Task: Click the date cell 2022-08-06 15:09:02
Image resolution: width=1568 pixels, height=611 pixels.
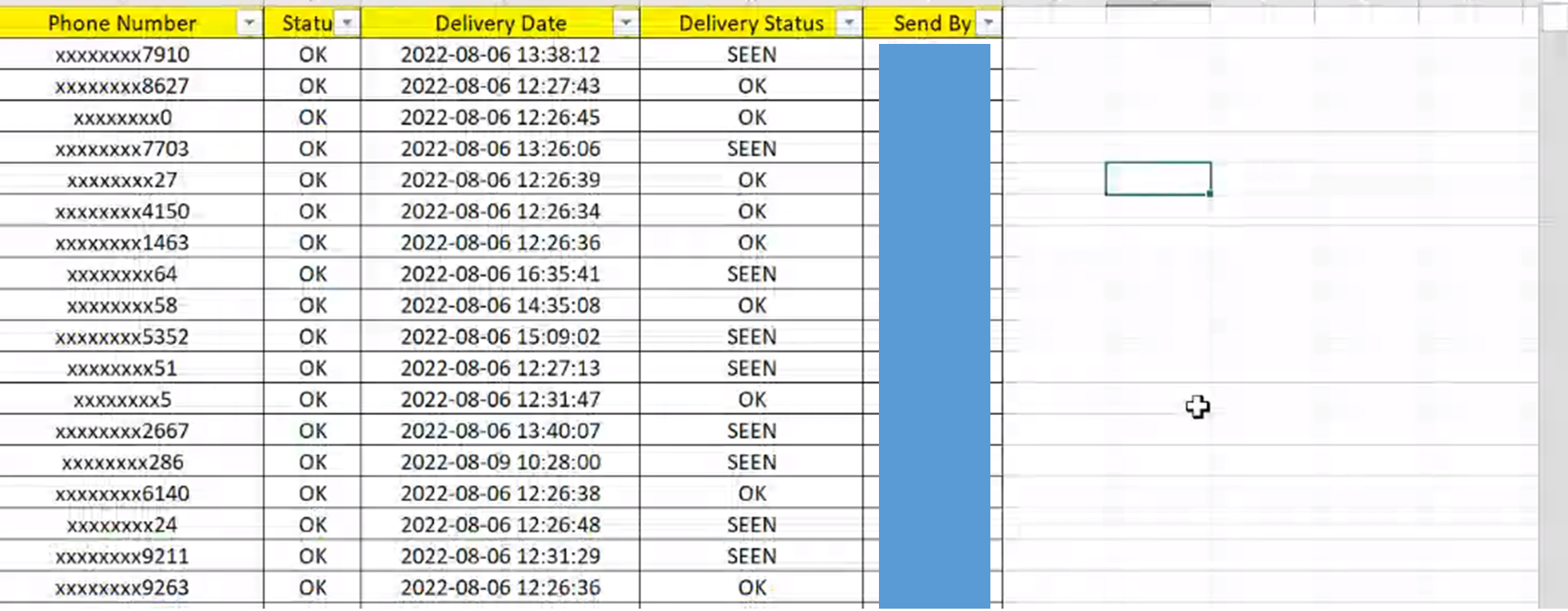Action: [501, 337]
